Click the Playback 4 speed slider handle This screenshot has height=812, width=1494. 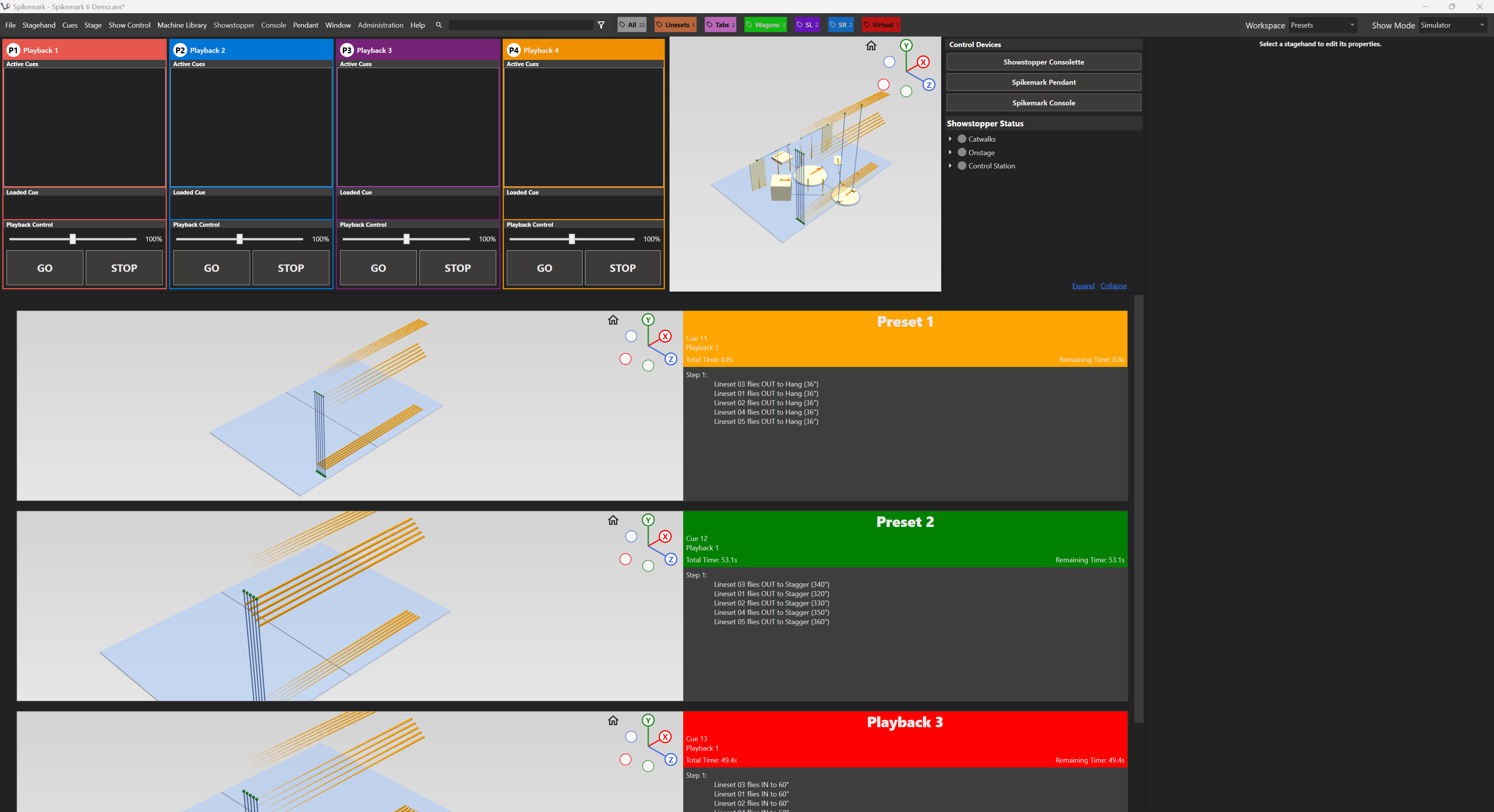[x=571, y=239]
